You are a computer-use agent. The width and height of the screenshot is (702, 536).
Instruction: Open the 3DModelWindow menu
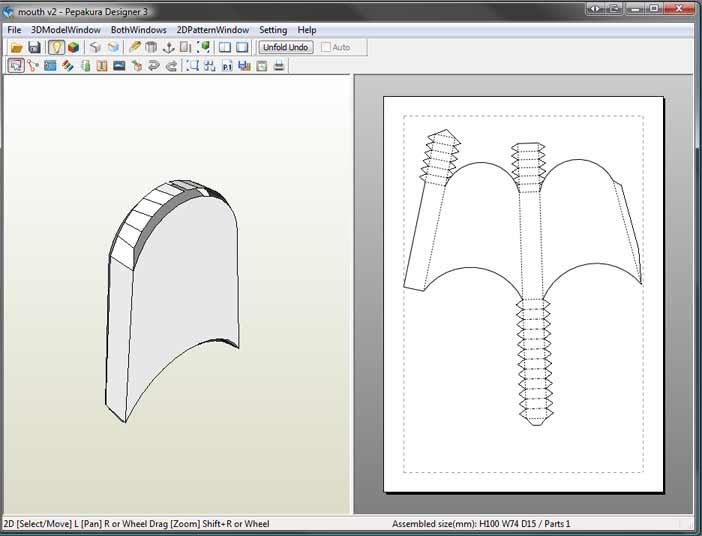tap(65, 30)
